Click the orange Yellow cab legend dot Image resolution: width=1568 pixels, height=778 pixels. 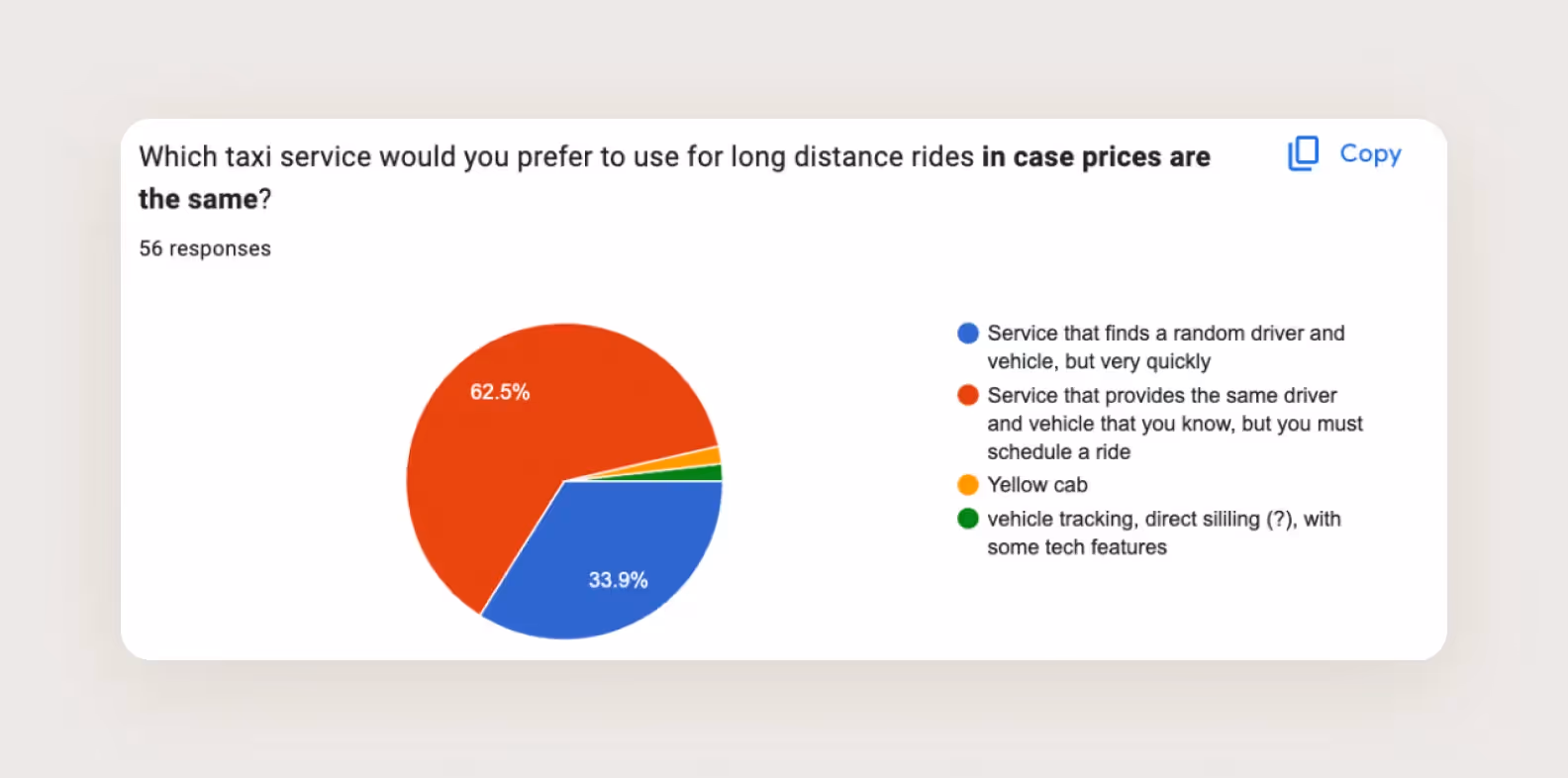click(x=967, y=485)
